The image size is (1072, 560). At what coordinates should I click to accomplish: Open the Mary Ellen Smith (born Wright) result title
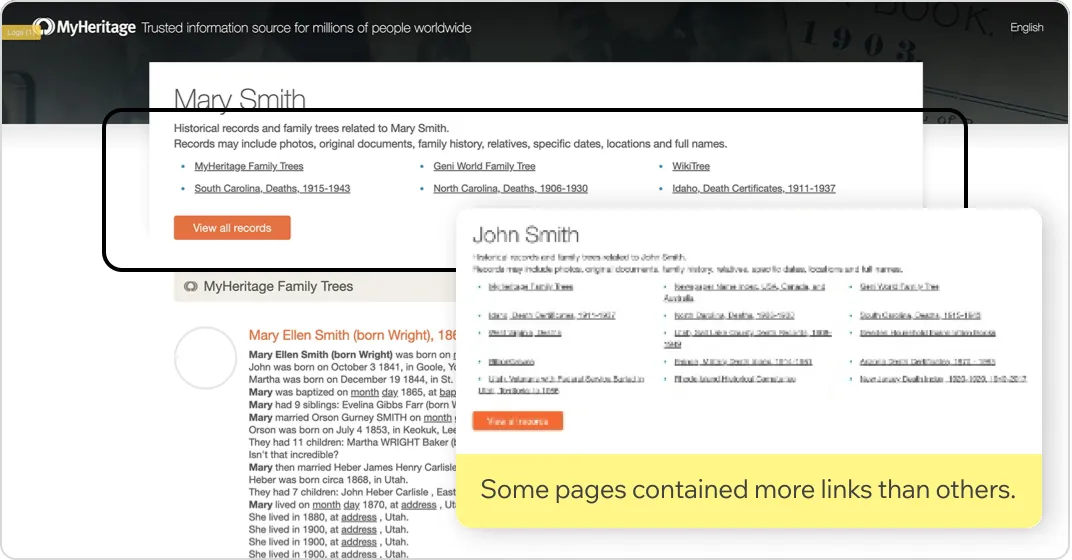[351, 335]
